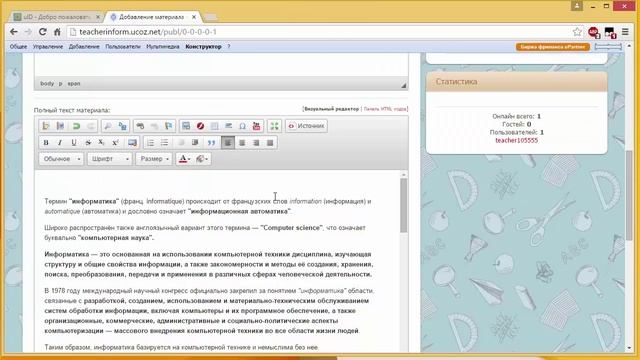Toggle Strikethrough formatting
The height and width of the screenshot is (360, 640).
pos(88,142)
